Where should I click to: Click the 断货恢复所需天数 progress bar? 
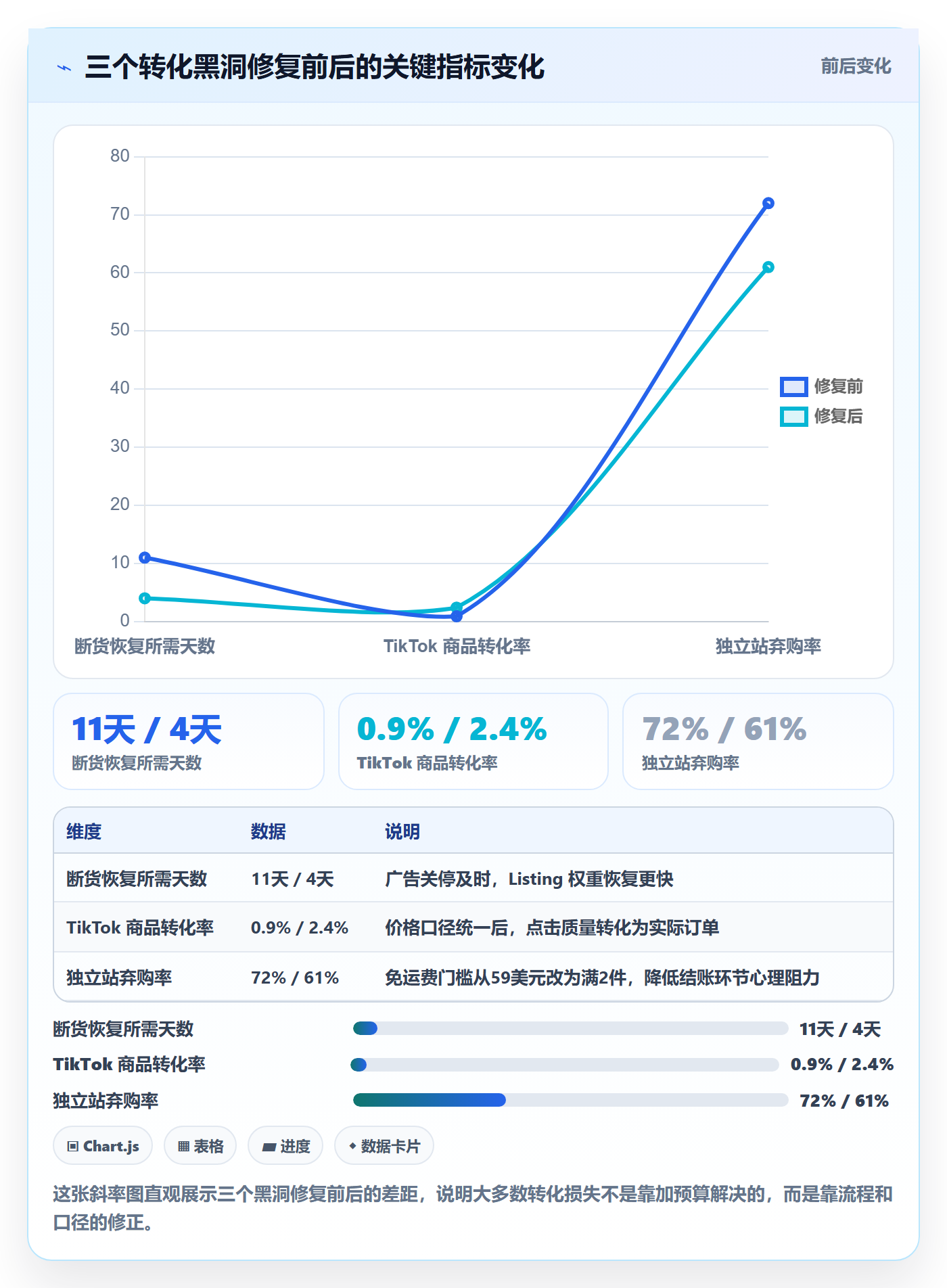(570, 1029)
